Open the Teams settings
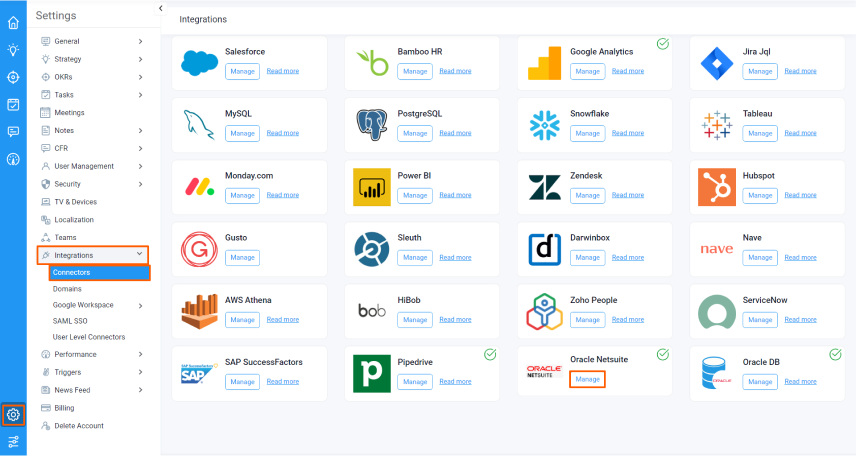The image size is (856, 456). tap(65, 238)
